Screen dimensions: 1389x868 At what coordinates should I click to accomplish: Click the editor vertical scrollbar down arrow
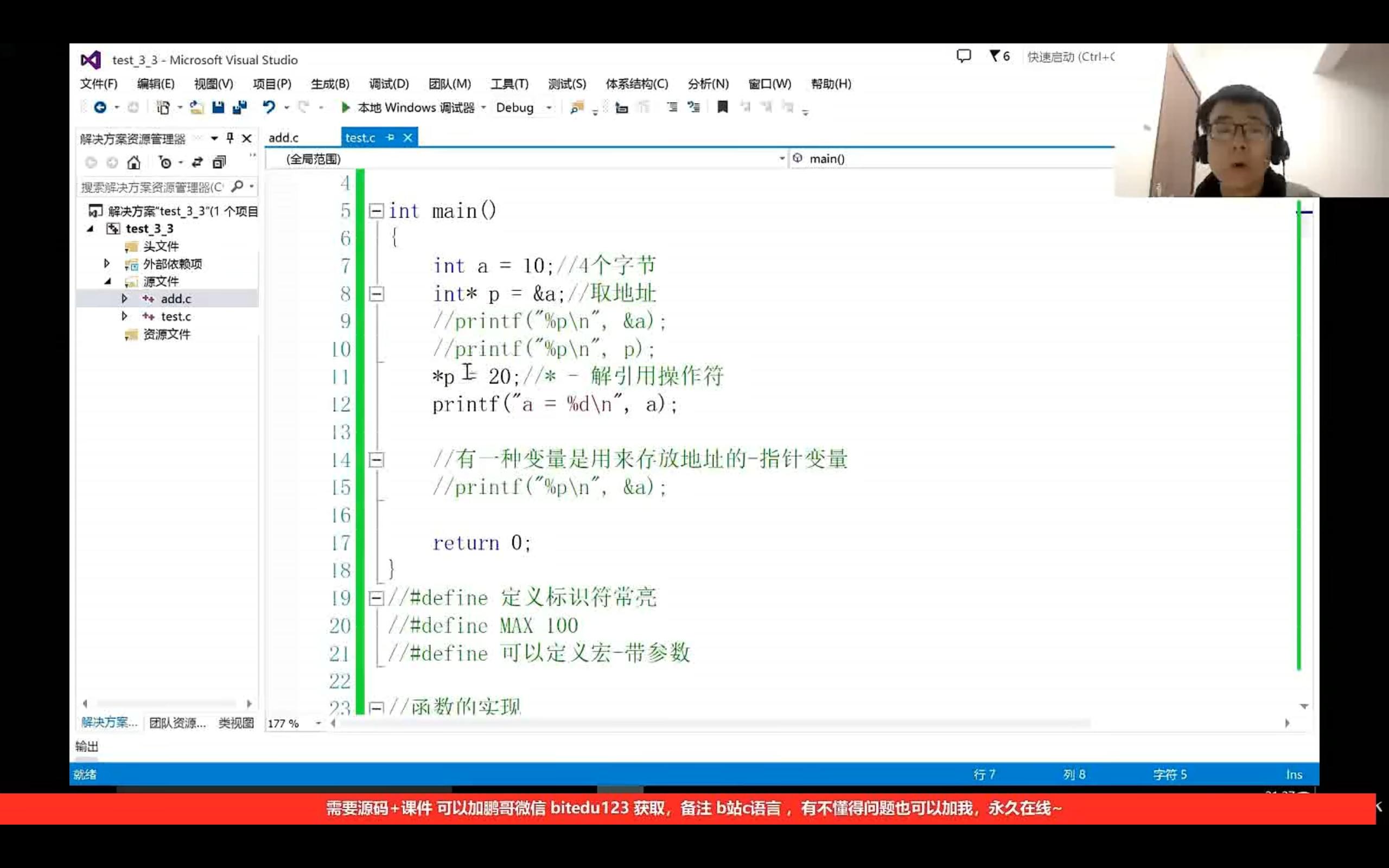pyautogui.click(x=1303, y=706)
